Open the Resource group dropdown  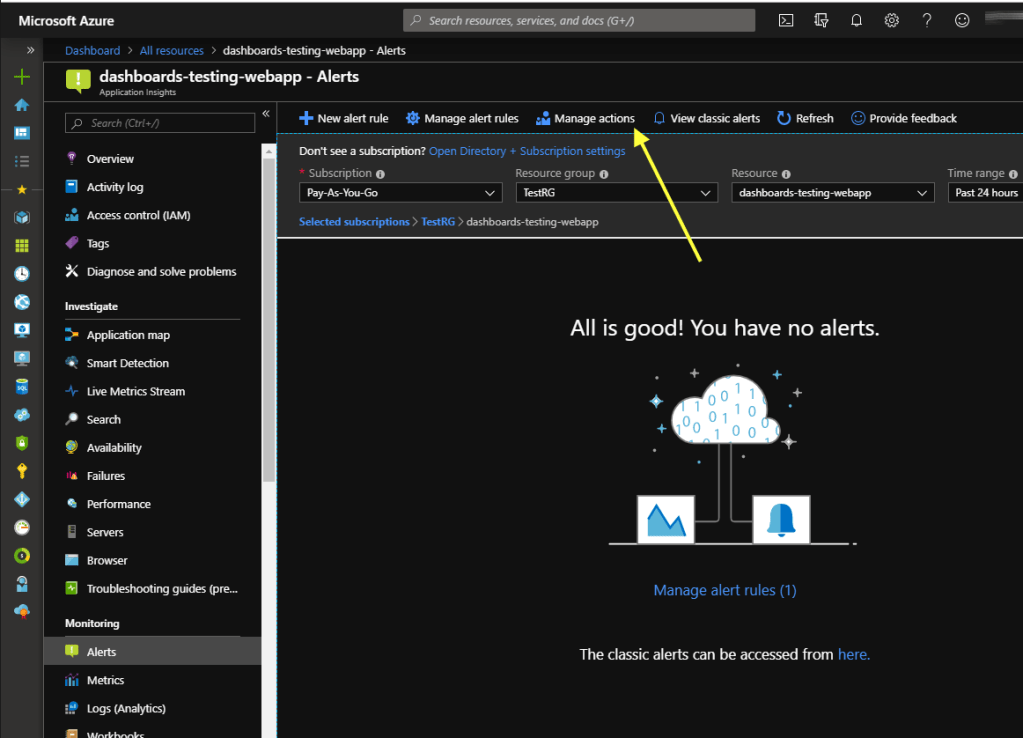coord(616,193)
